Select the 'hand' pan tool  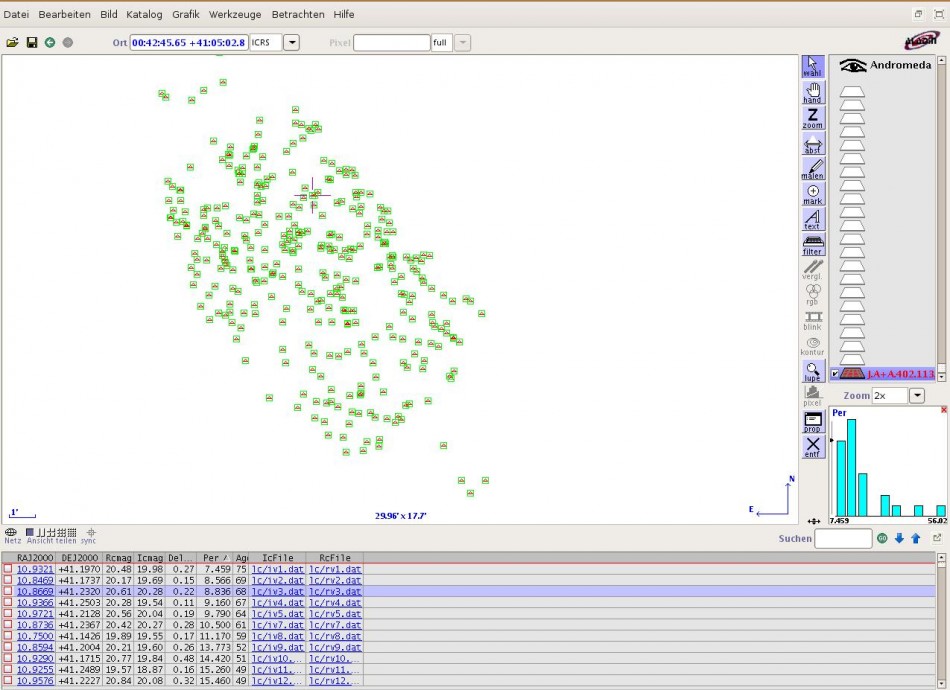(812, 92)
